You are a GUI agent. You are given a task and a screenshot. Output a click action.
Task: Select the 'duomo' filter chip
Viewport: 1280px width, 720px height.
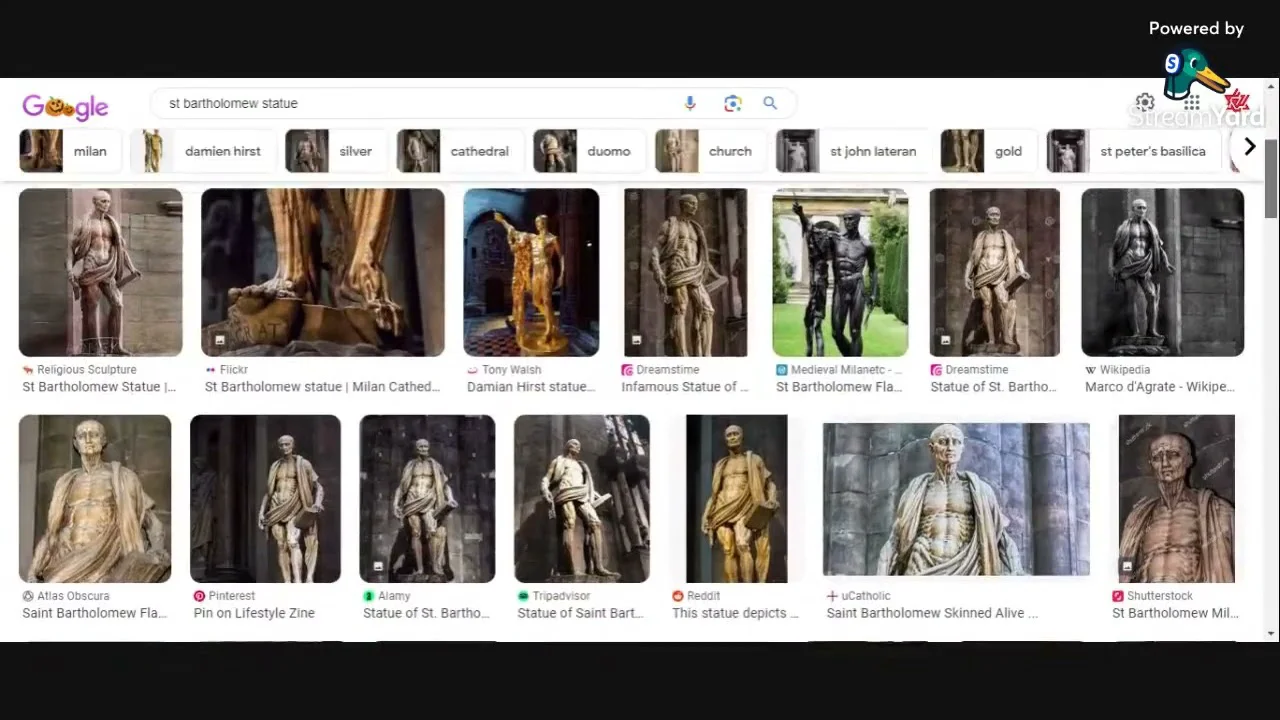[x=587, y=151]
